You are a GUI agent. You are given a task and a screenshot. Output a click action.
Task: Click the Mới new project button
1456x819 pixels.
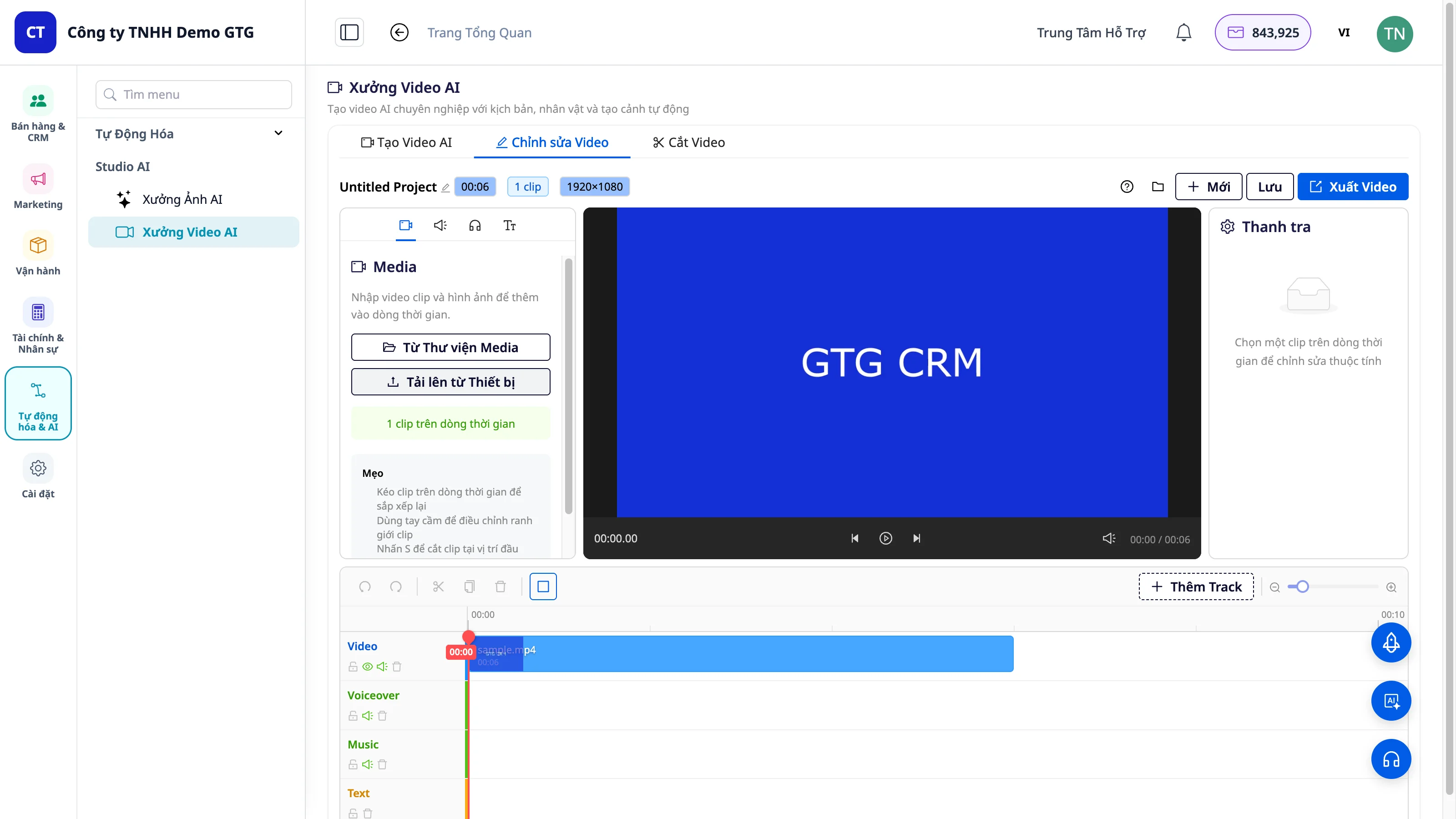(x=1208, y=187)
